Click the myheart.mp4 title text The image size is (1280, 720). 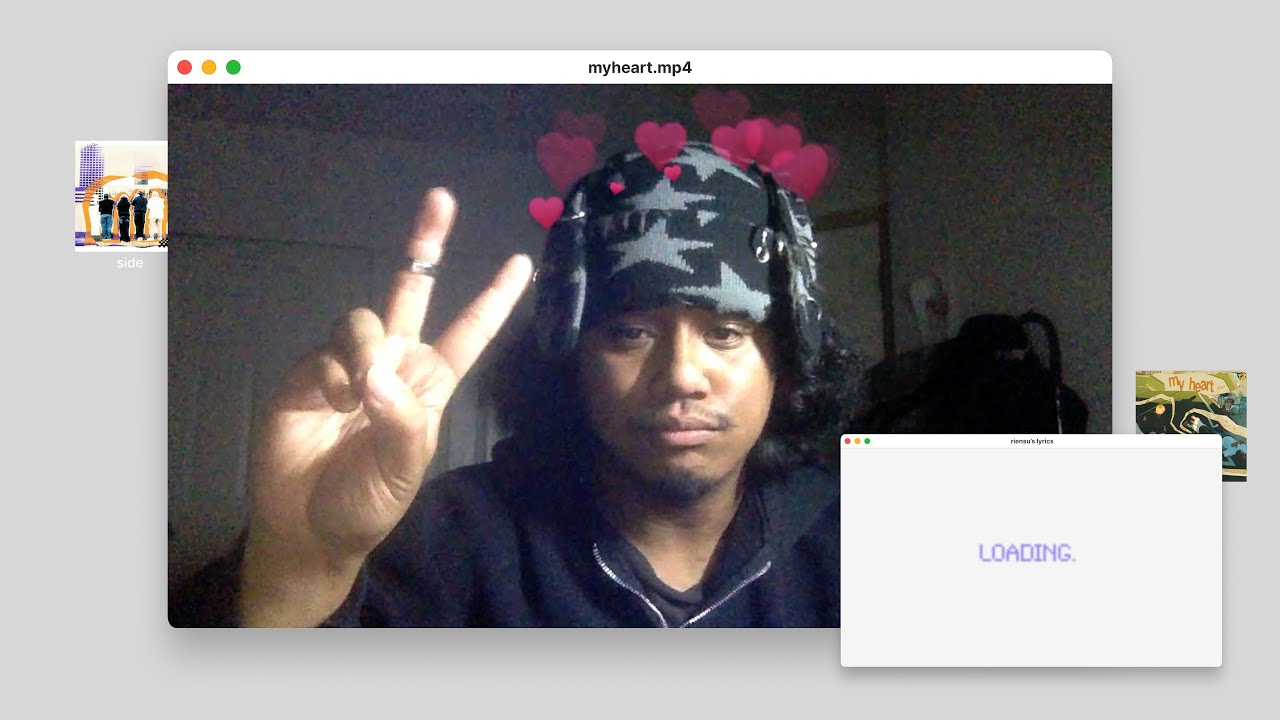tap(640, 67)
